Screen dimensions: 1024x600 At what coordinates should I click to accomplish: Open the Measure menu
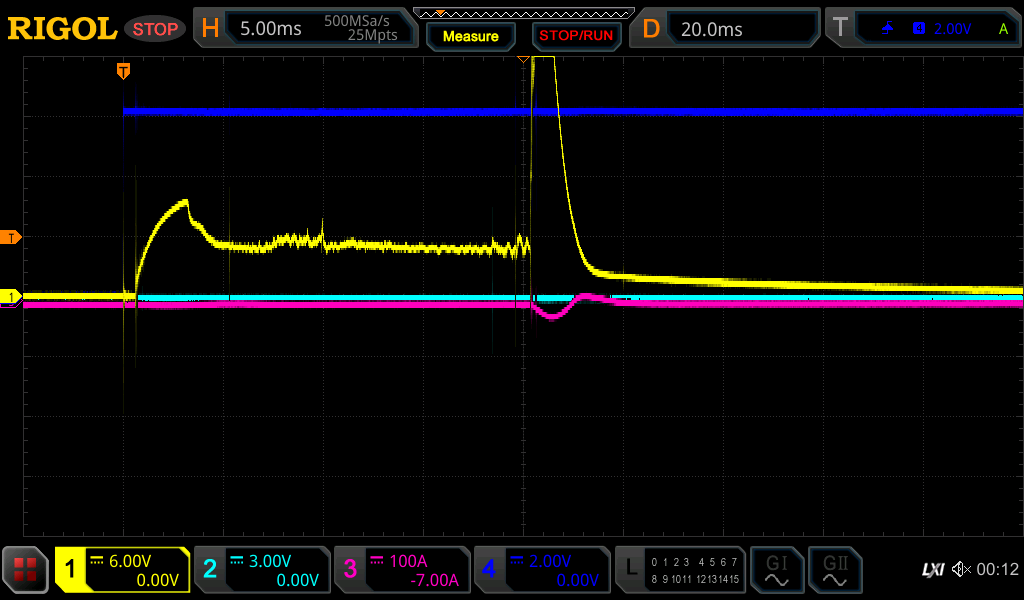tap(470, 36)
